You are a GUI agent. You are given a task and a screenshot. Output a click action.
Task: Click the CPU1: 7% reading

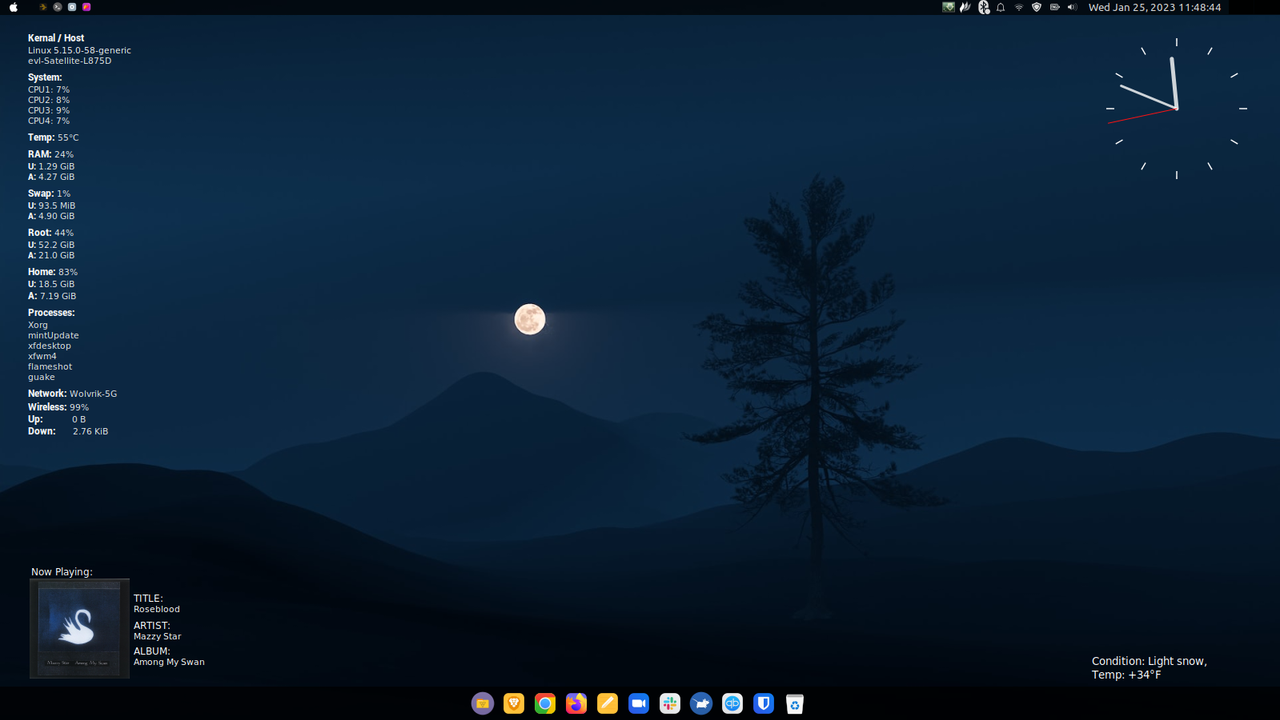click(49, 90)
